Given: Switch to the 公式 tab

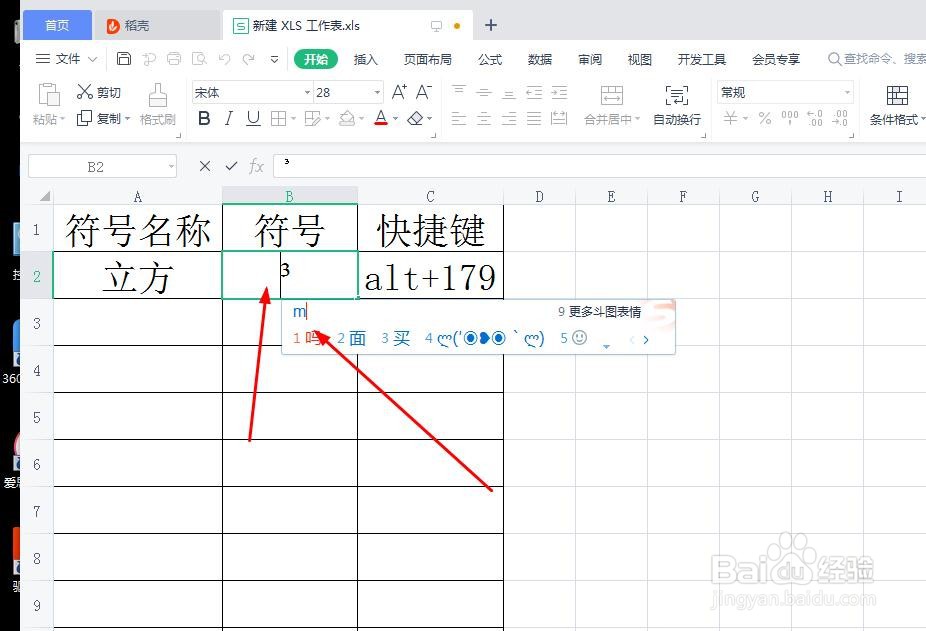Looking at the screenshot, I should (490, 59).
